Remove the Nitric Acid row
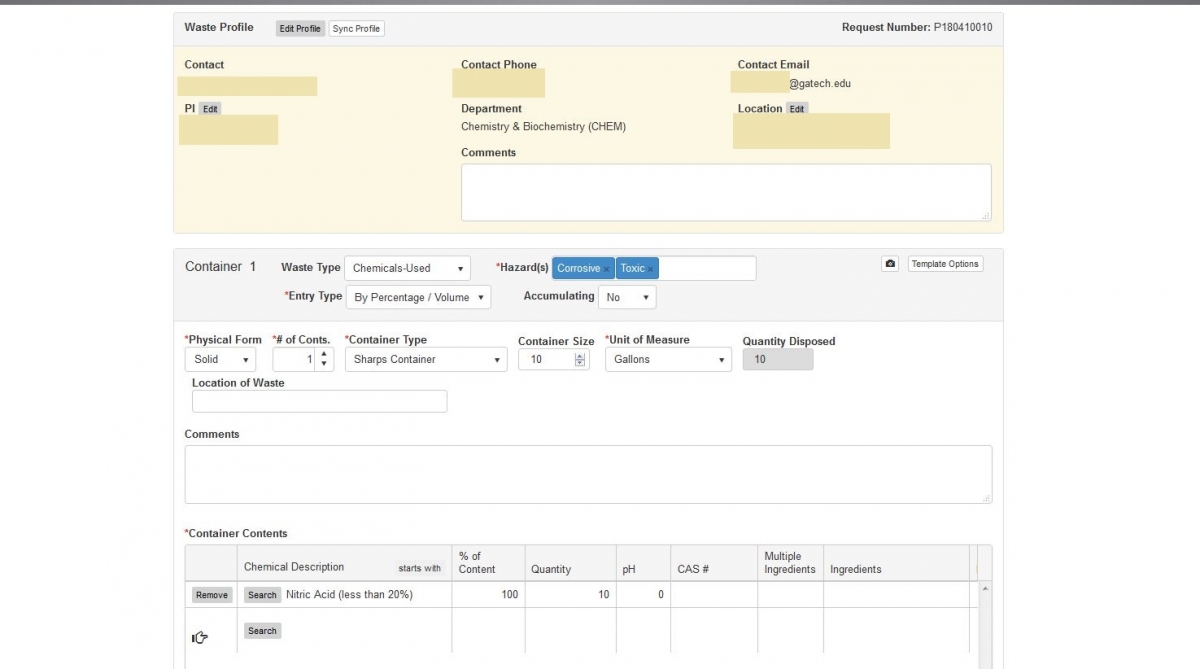This screenshot has height=669, width=1200. click(212, 595)
